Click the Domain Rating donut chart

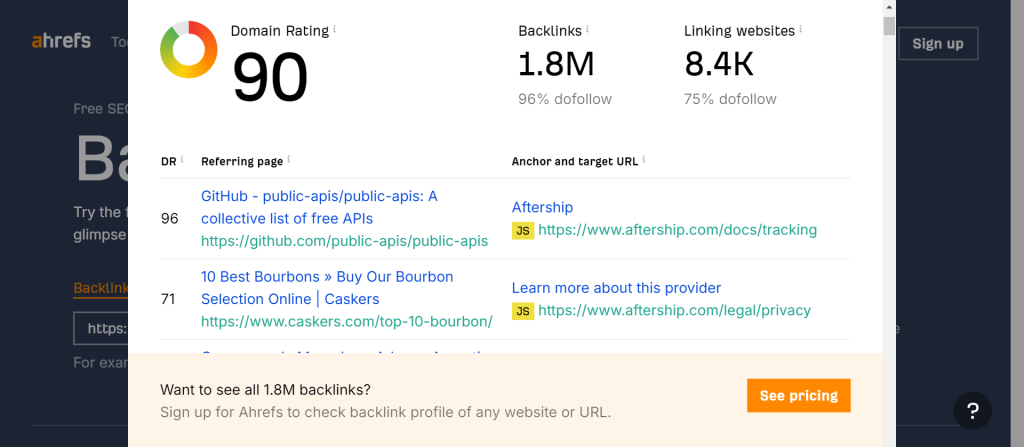click(189, 50)
